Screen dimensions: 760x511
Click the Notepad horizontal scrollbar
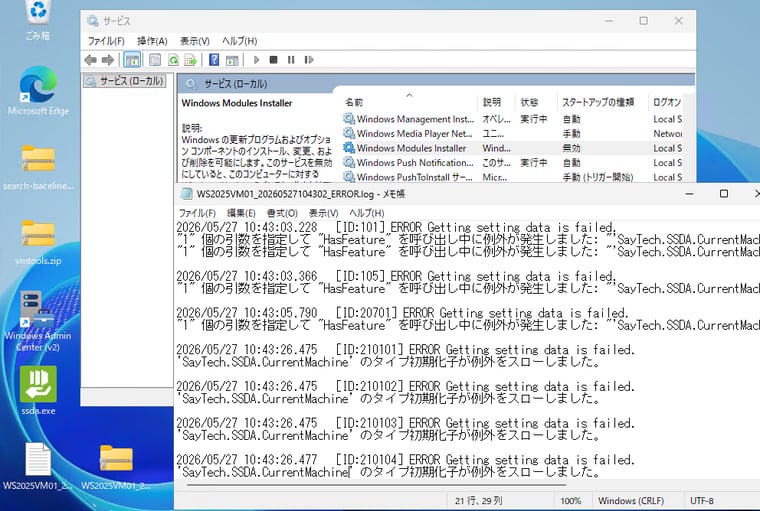[376, 484]
